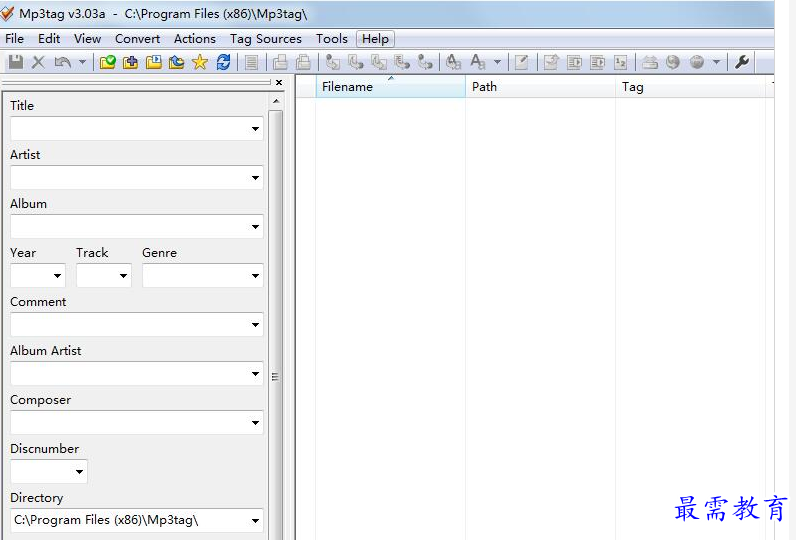Click globe icon left of wrench
Viewport: 796px width, 540px height.
pos(697,62)
